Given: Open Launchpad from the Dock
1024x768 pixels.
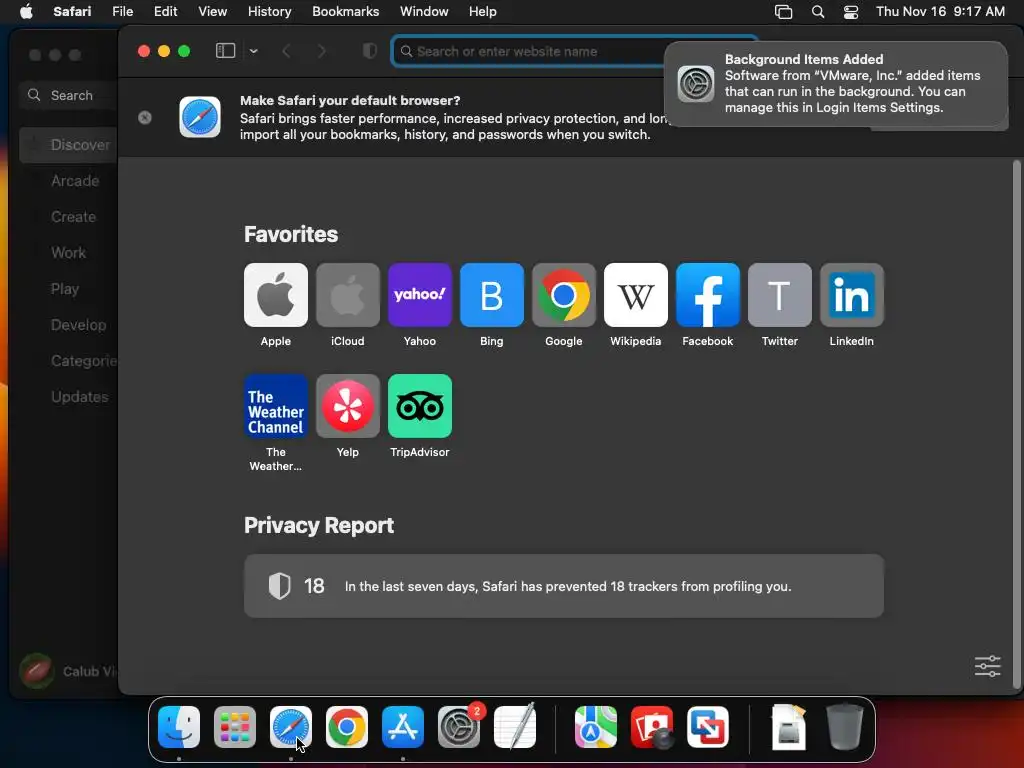Looking at the screenshot, I should (x=235, y=726).
